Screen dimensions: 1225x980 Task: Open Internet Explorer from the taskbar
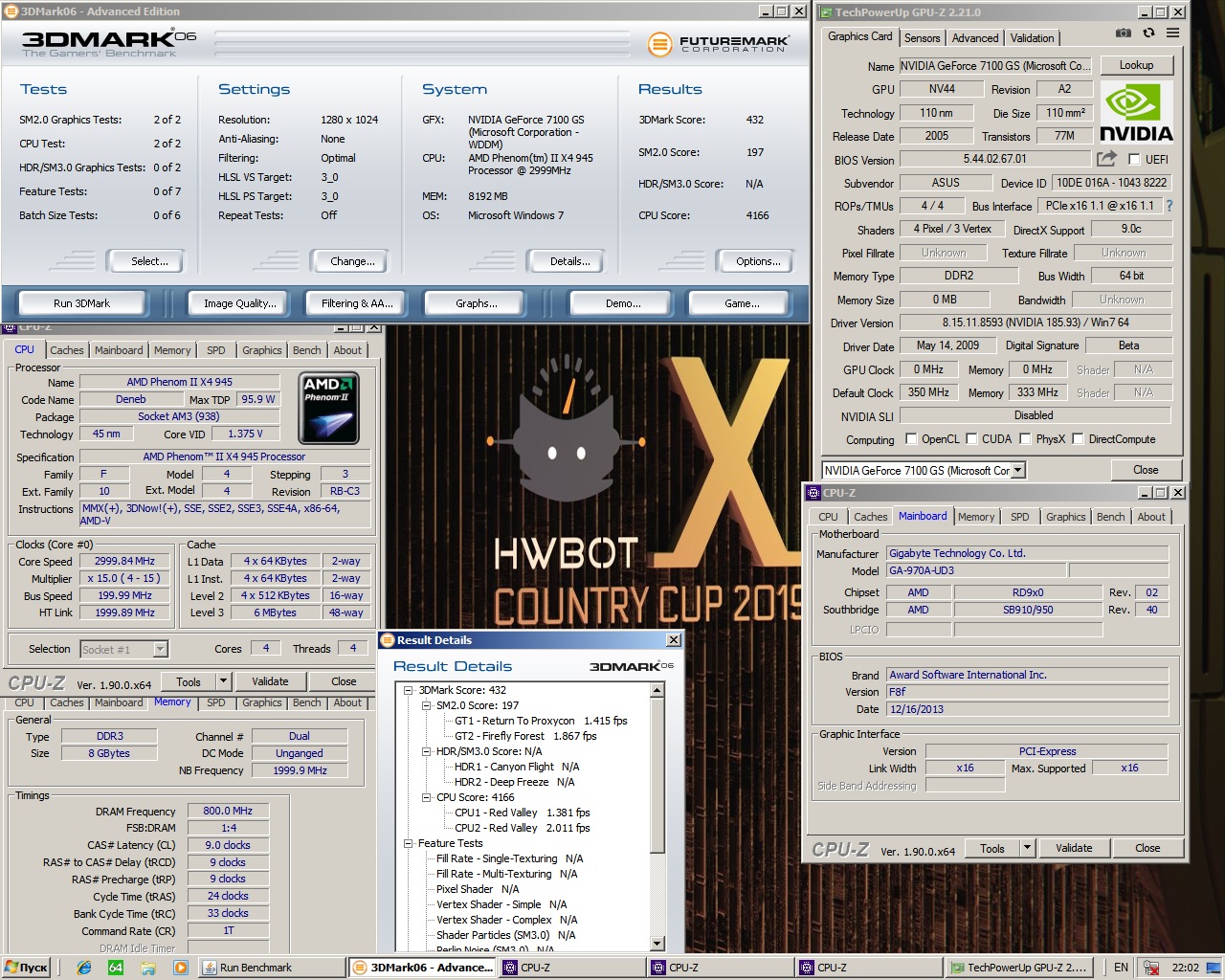pos(84,968)
